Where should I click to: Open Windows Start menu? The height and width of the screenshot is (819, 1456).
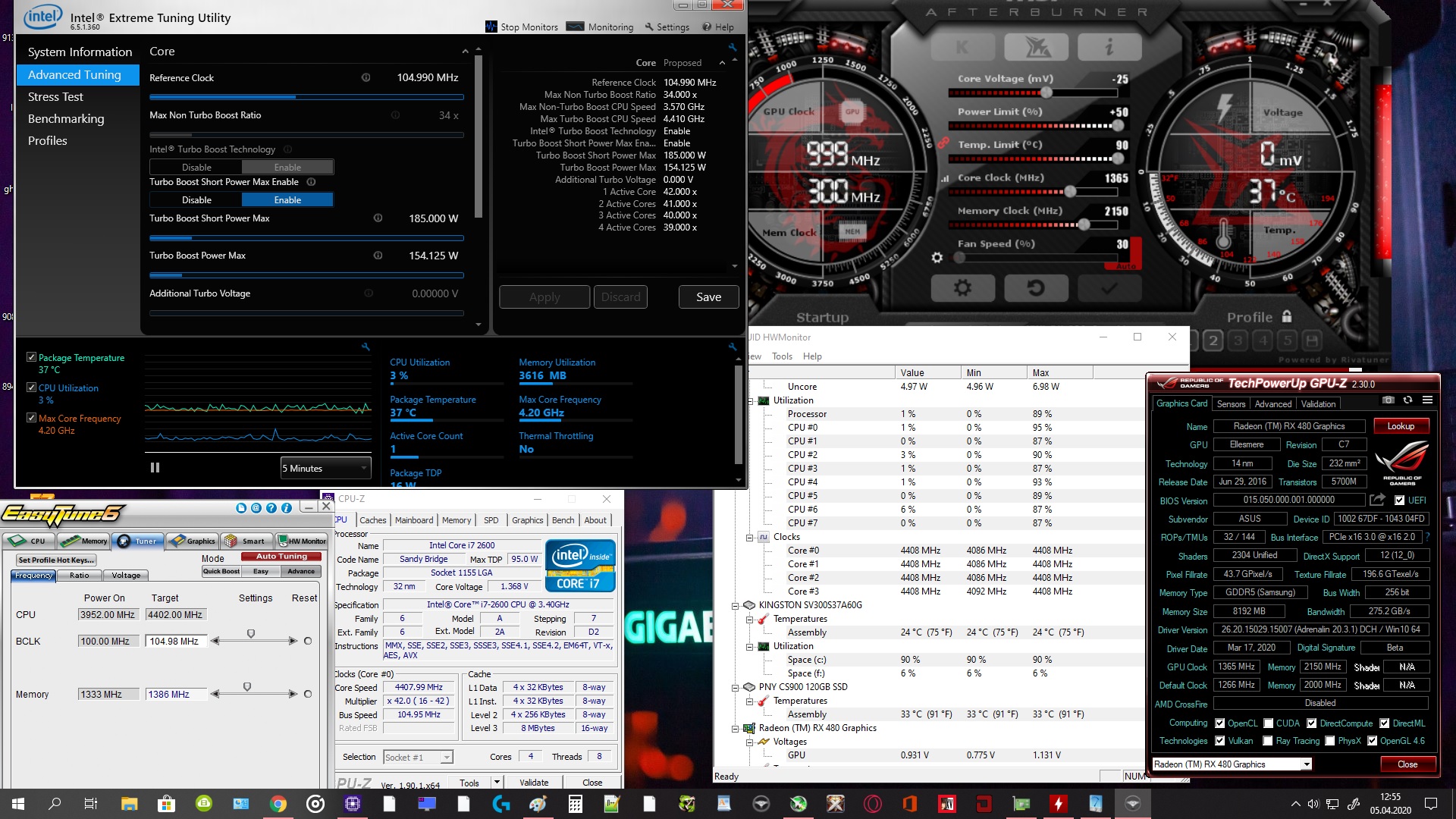pyautogui.click(x=18, y=803)
